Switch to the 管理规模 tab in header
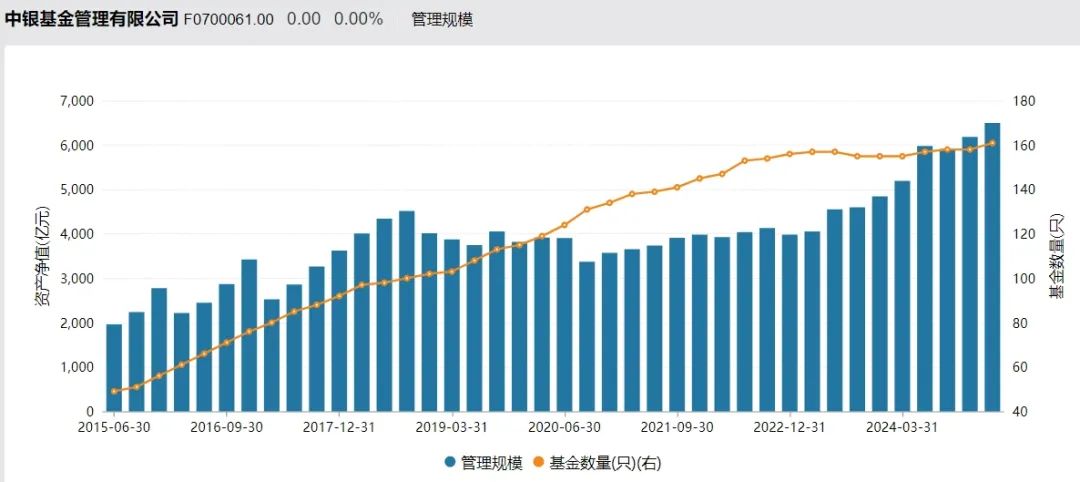Viewport: 1080px width, 482px height. click(442, 19)
